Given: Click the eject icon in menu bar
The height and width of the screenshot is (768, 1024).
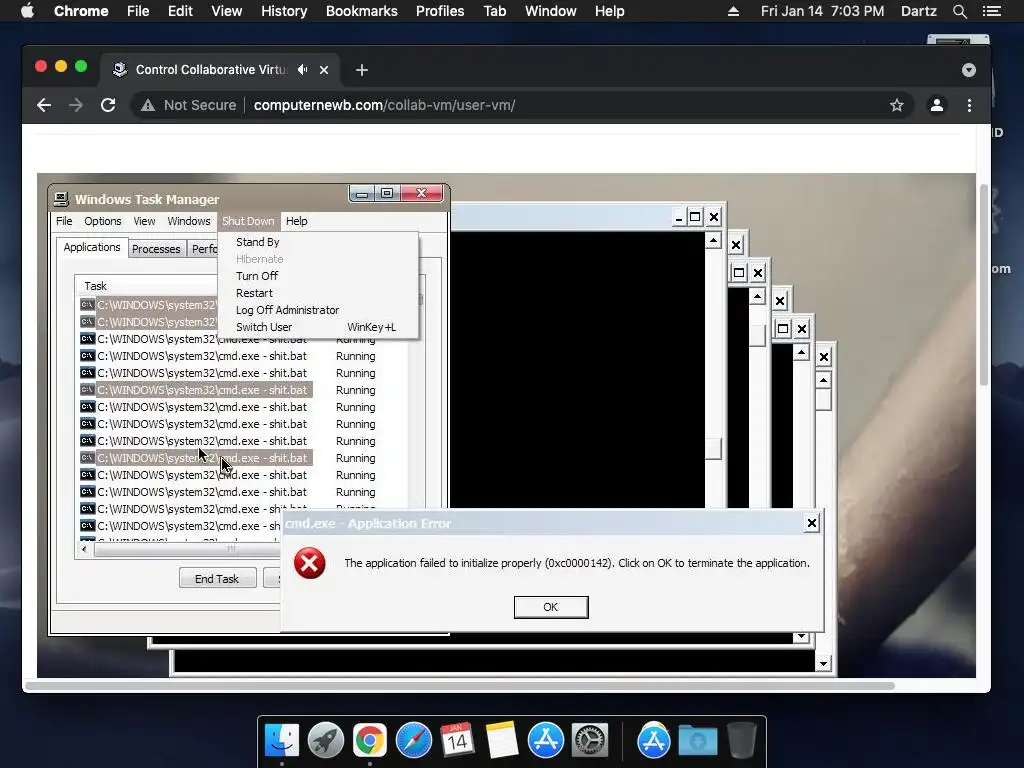Looking at the screenshot, I should tap(733, 11).
